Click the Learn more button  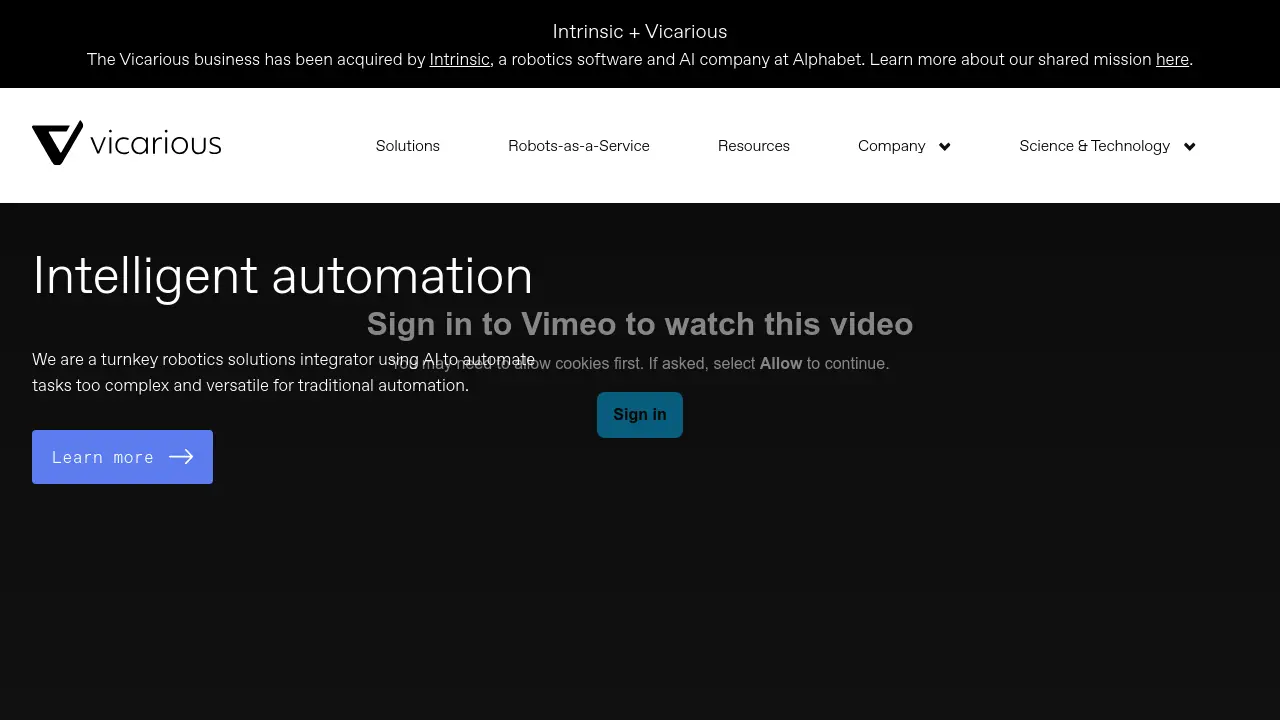click(x=122, y=457)
